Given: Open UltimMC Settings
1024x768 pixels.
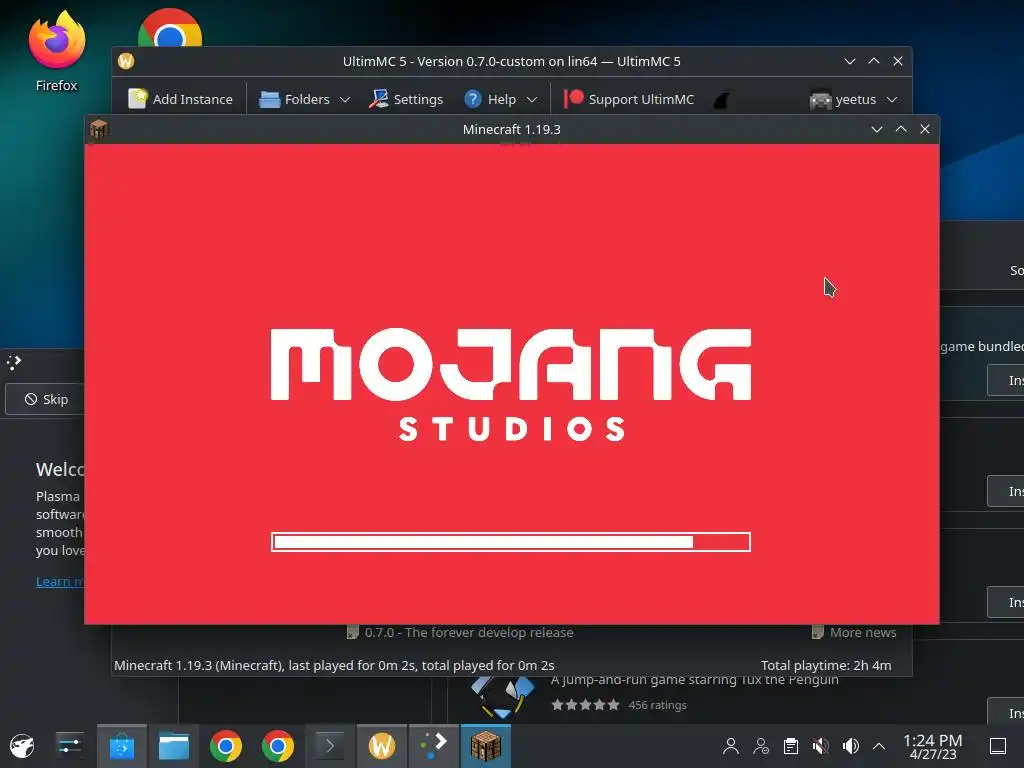Looking at the screenshot, I should click(x=406, y=99).
